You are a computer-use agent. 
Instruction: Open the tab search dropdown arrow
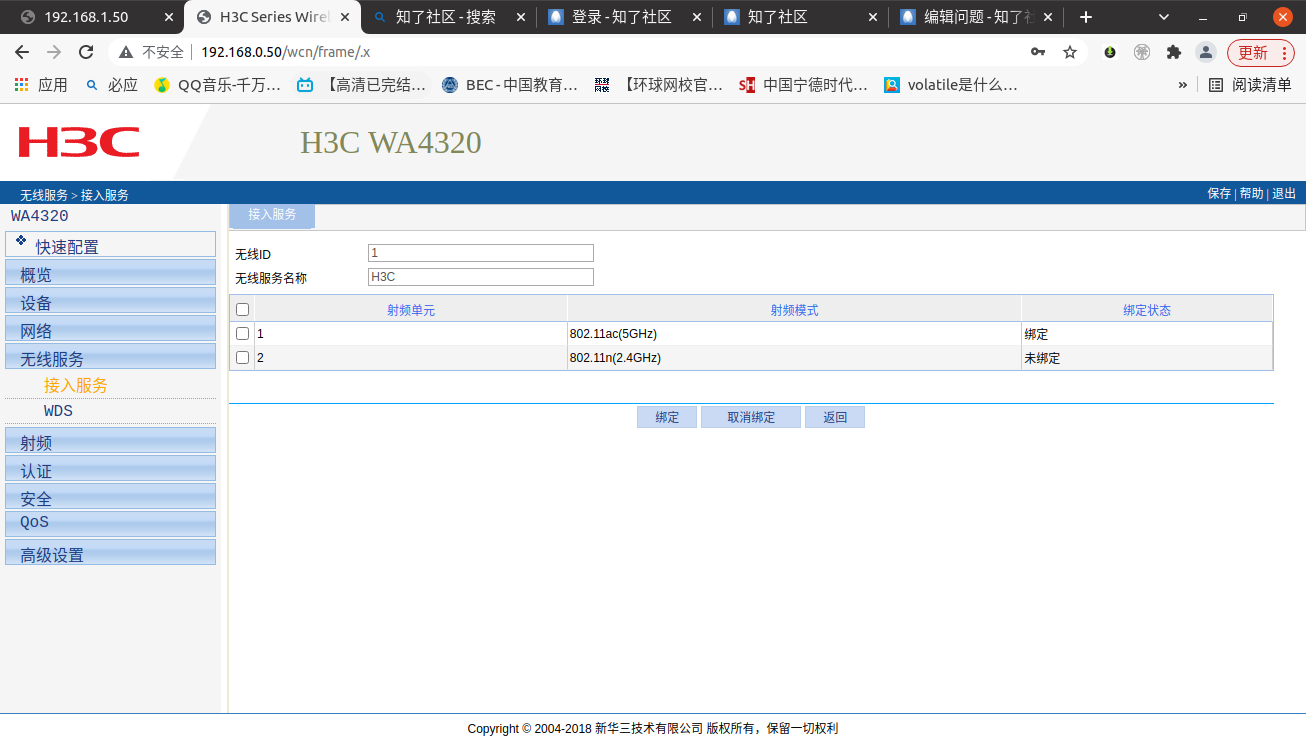click(x=1164, y=17)
